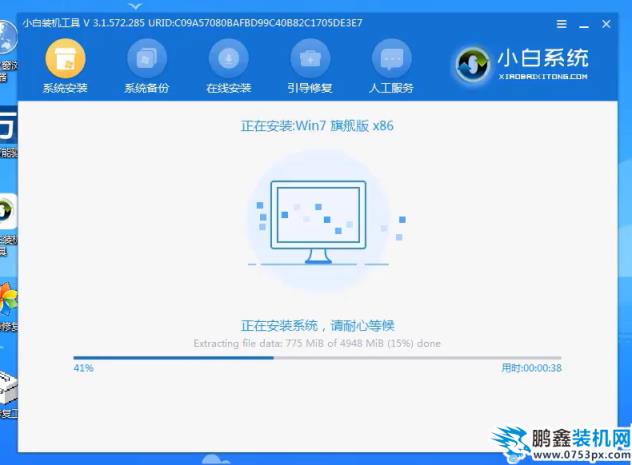The height and width of the screenshot is (465, 632).
Task: Click the installation progress bar
Action: [317, 358]
